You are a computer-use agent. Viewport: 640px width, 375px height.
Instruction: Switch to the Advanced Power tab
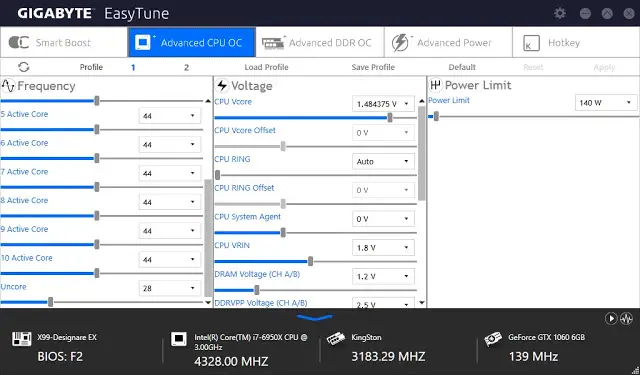pos(448,42)
